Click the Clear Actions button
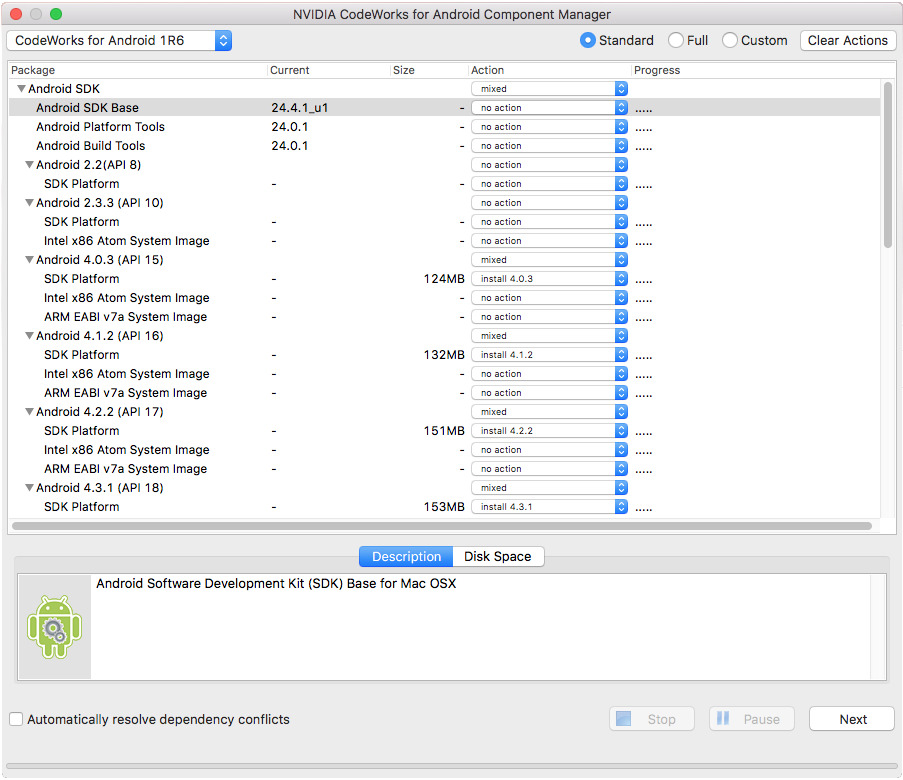The image size is (903, 780). tap(847, 40)
